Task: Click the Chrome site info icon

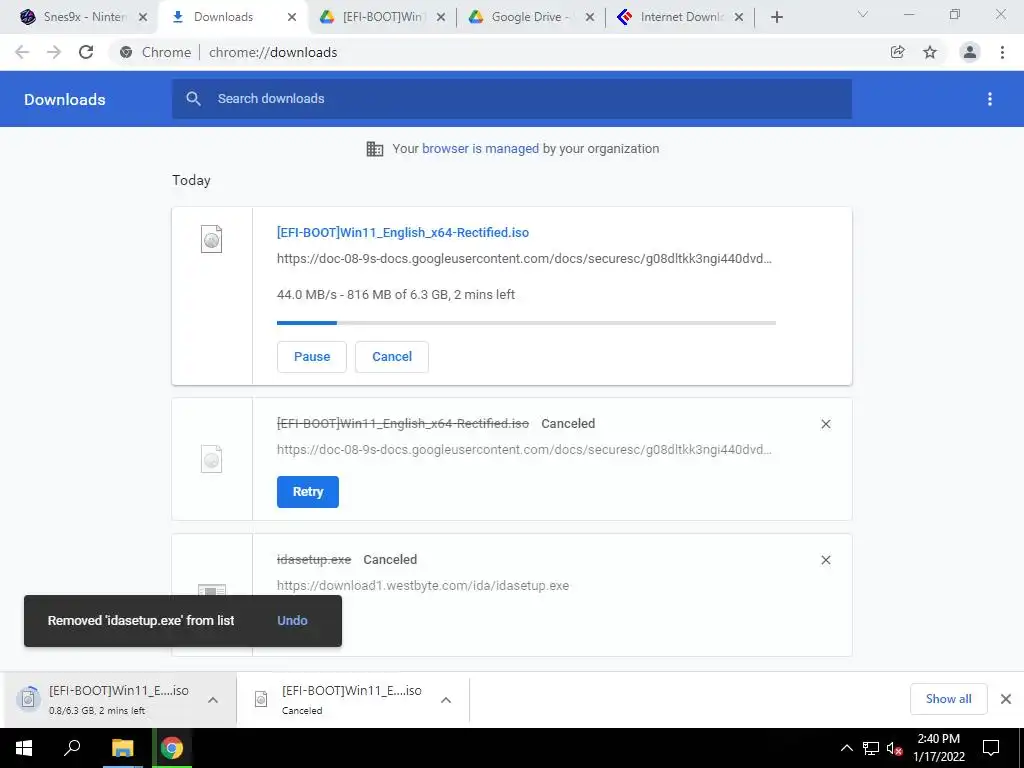Action: [x=126, y=52]
